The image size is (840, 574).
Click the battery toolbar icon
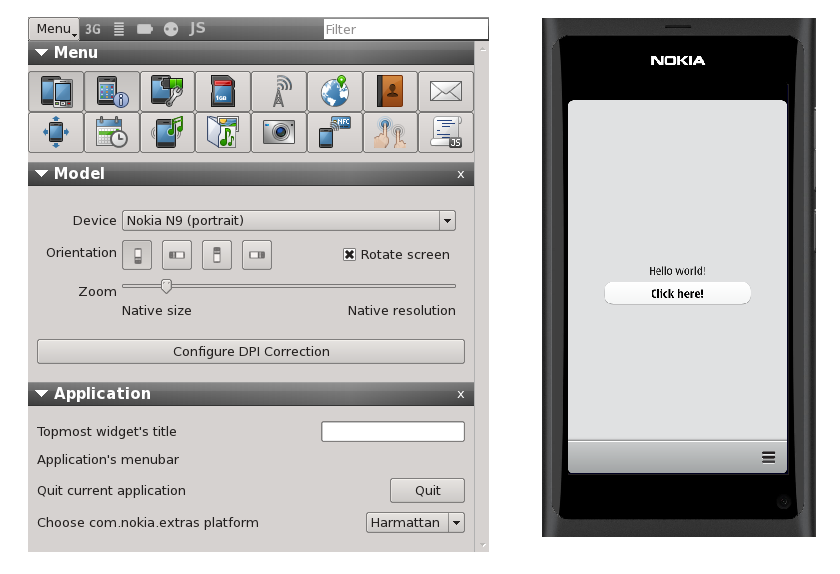click(x=145, y=29)
